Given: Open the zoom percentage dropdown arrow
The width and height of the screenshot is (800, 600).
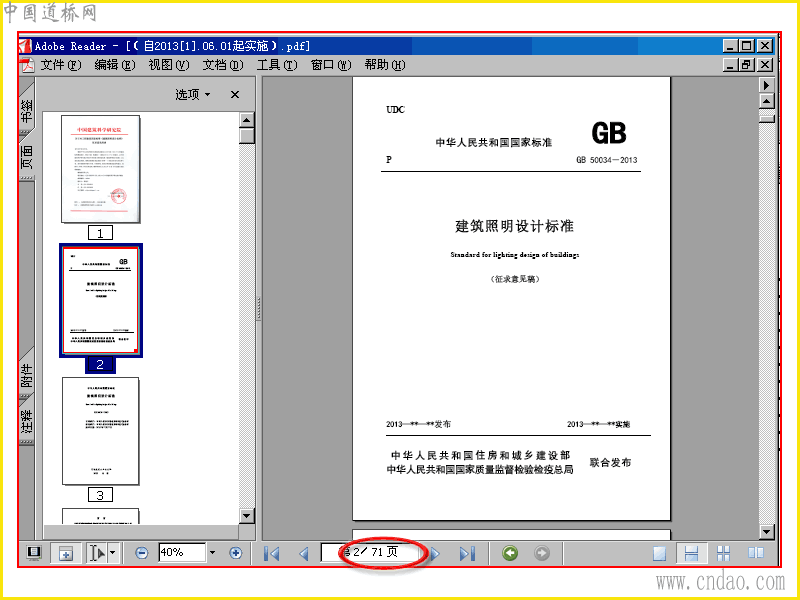Looking at the screenshot, I should pos(213,553).
